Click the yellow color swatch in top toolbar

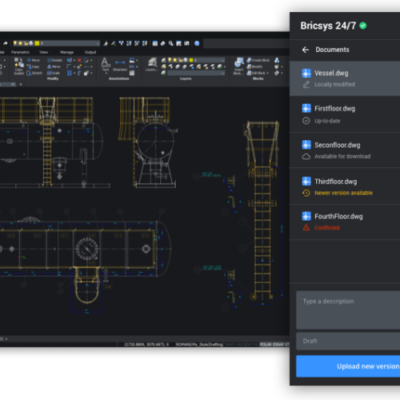[37, 43]
